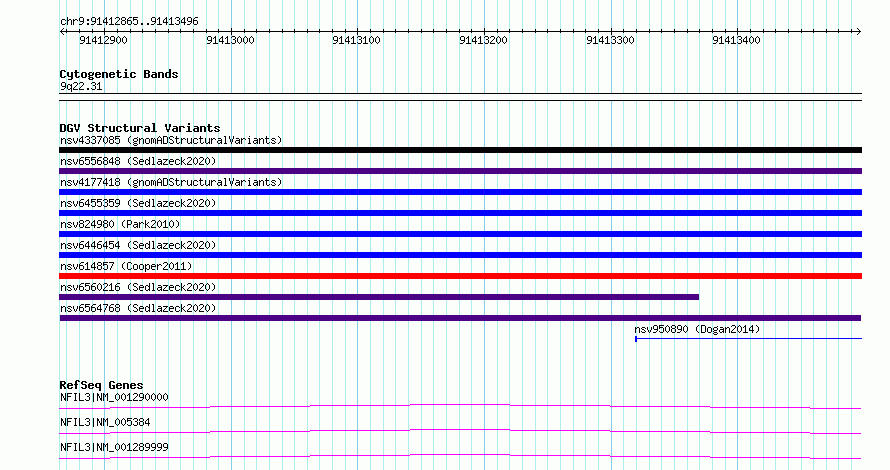Select the Cytogenetic Bands track heading
The width and height of the screenshot is (890, 470).
pyautogui.click(x=119, y=74)
